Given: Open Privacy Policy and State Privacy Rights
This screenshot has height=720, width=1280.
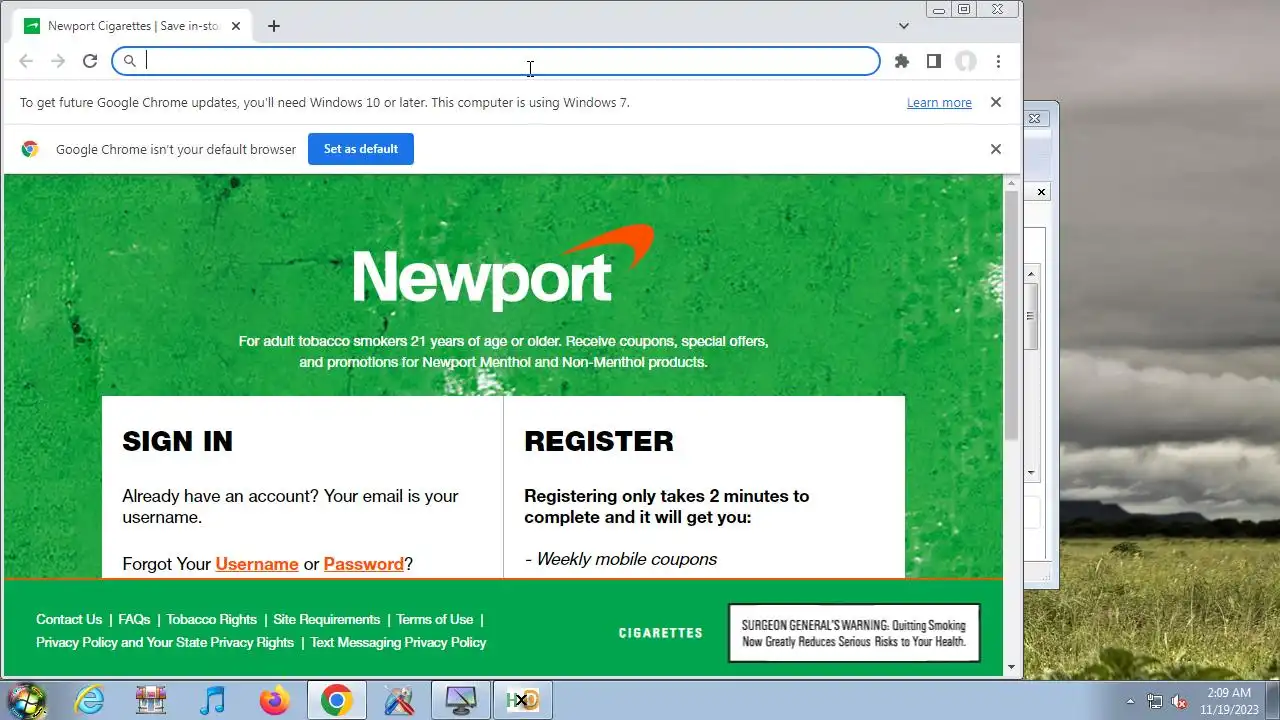Looking at the screenshot, I should coord(165,642).
